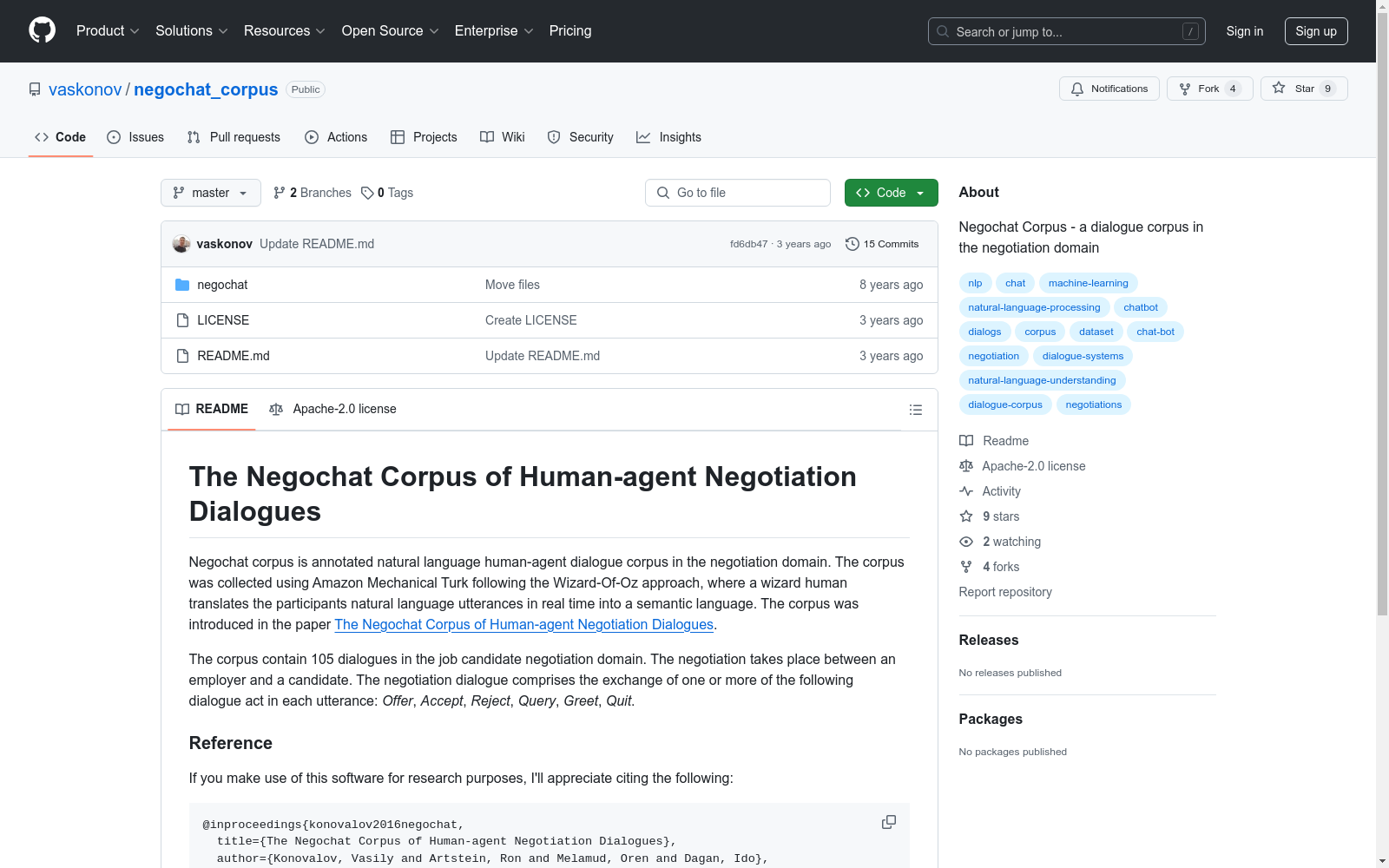Click the Readme book icon in About
The image size is (1389, 868).
click(x=966, y=441)
